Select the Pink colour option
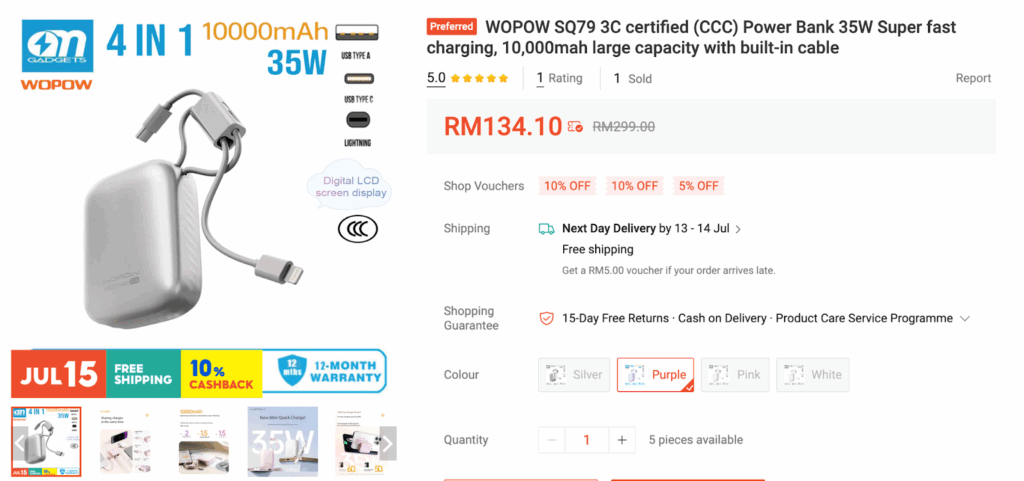The image size is (1024, 481). (x=735, y=375)
